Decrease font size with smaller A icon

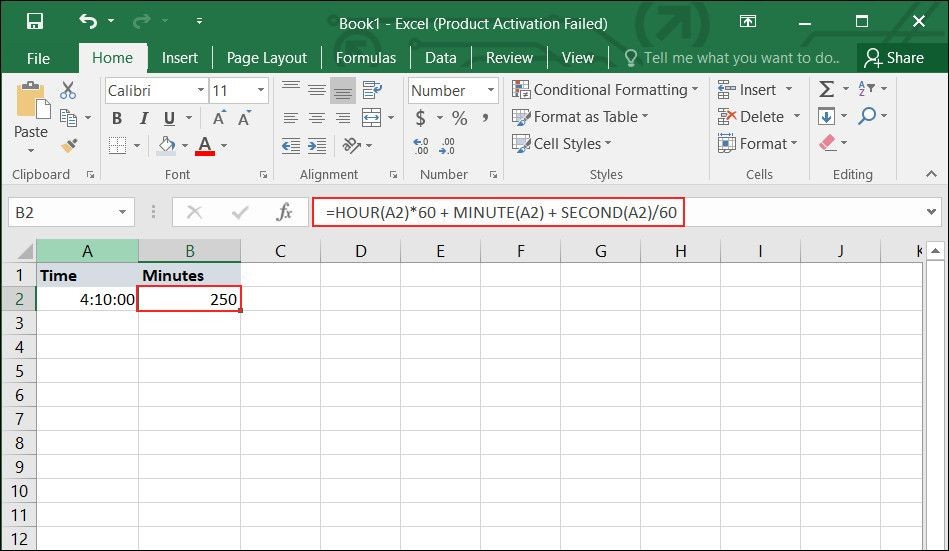(244, 117)
